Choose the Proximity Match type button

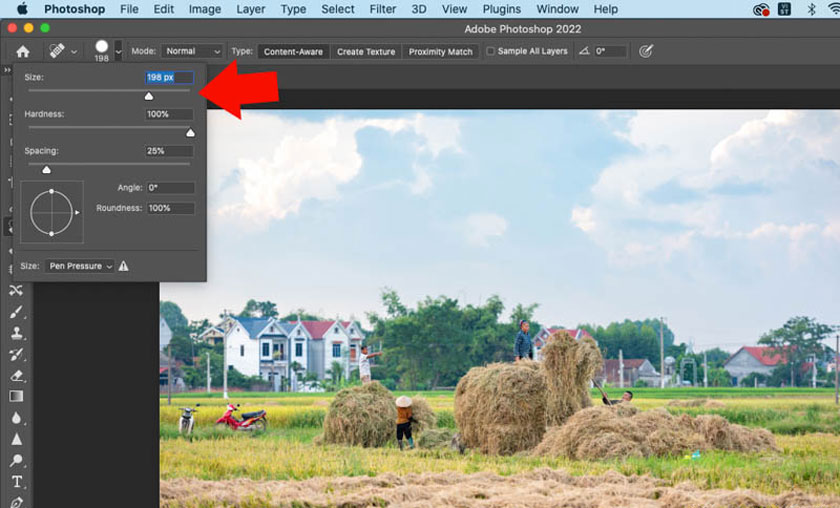(x=440, y=51)
